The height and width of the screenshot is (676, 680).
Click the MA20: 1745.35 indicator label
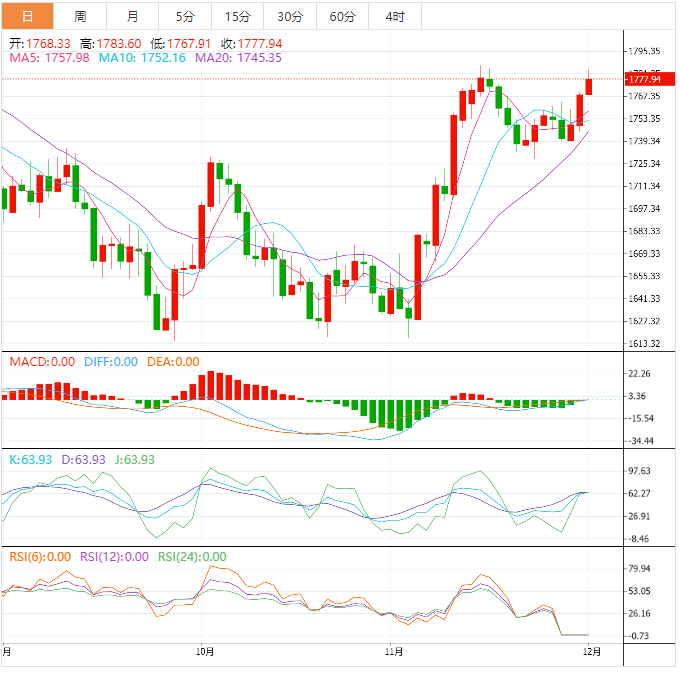238,58
